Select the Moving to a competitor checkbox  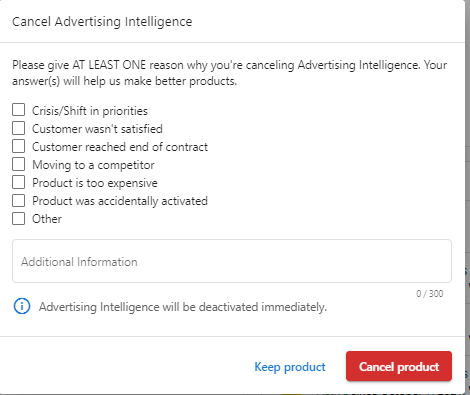(x=18, y=164)
